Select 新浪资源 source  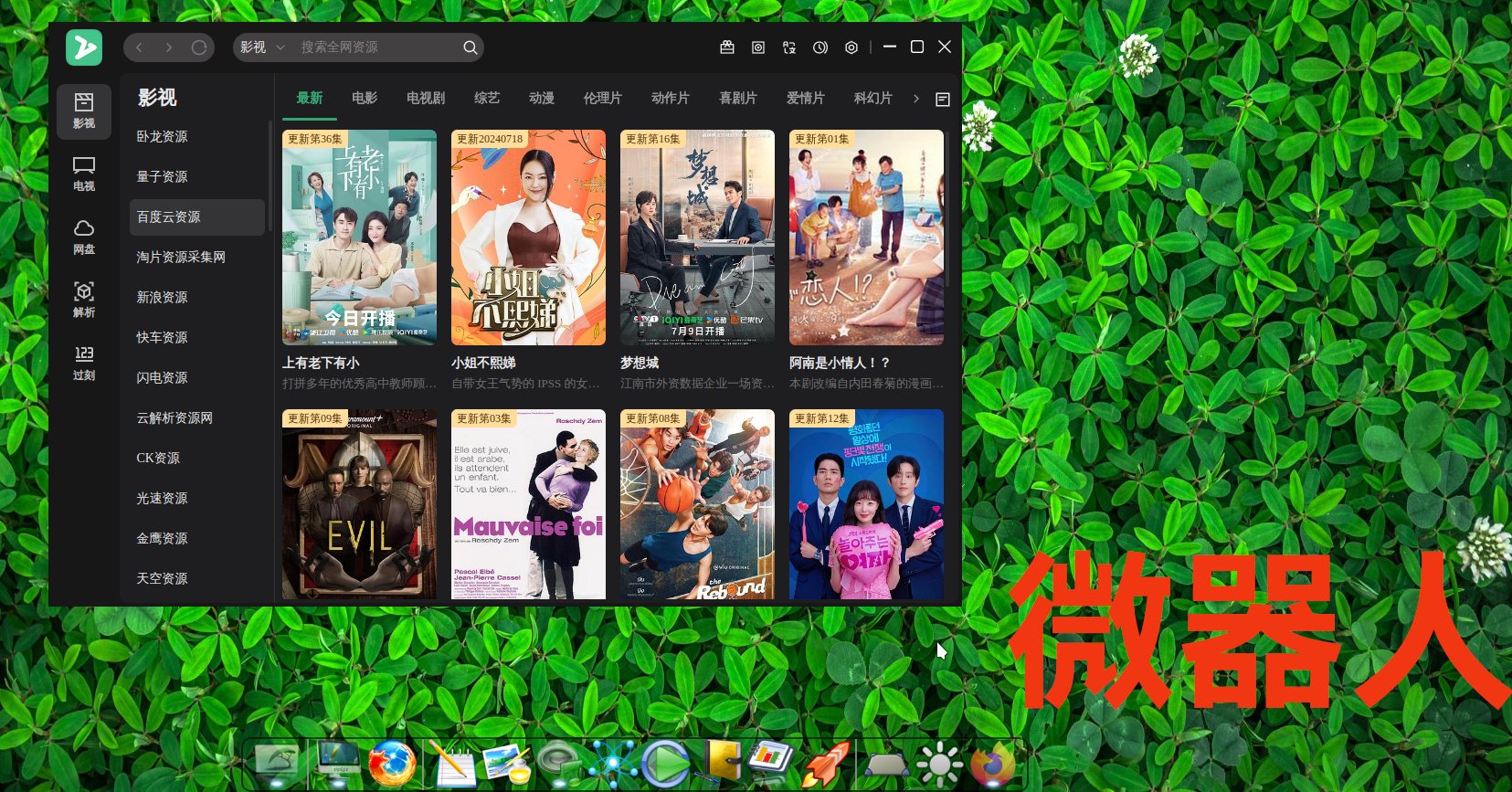[x=197, y=298]
